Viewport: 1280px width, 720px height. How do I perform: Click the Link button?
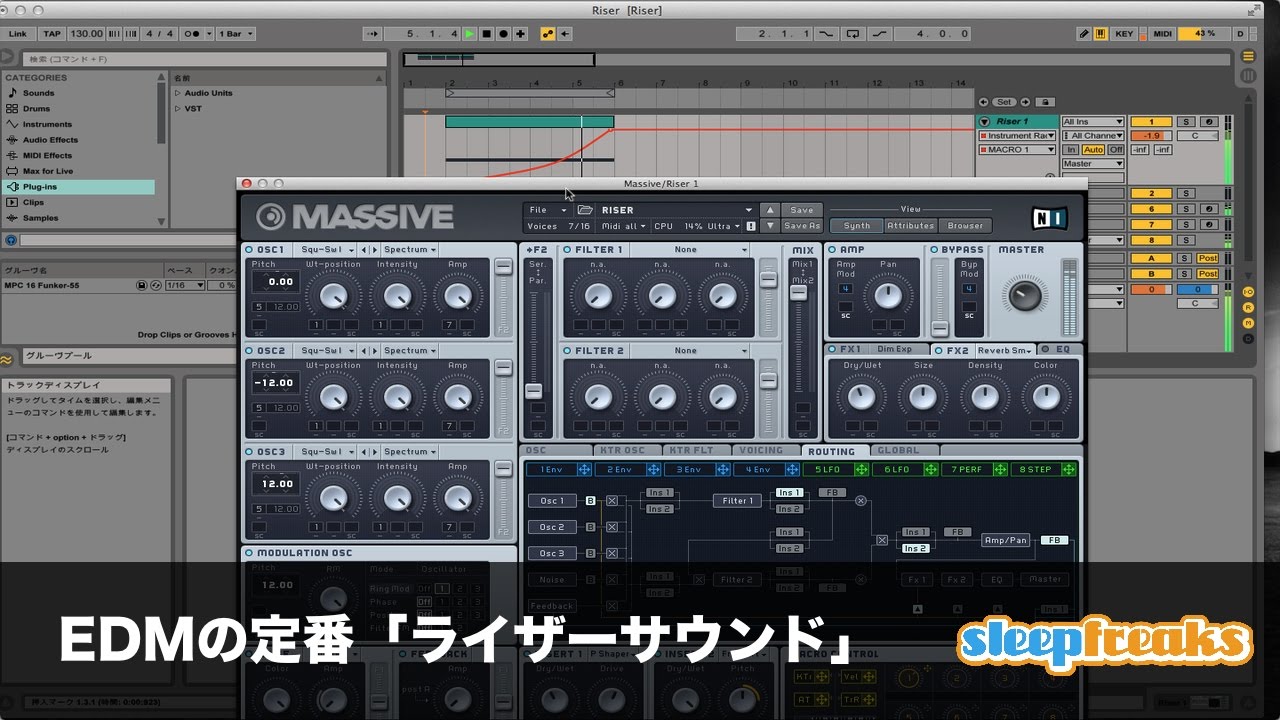[x=17, y=34]
